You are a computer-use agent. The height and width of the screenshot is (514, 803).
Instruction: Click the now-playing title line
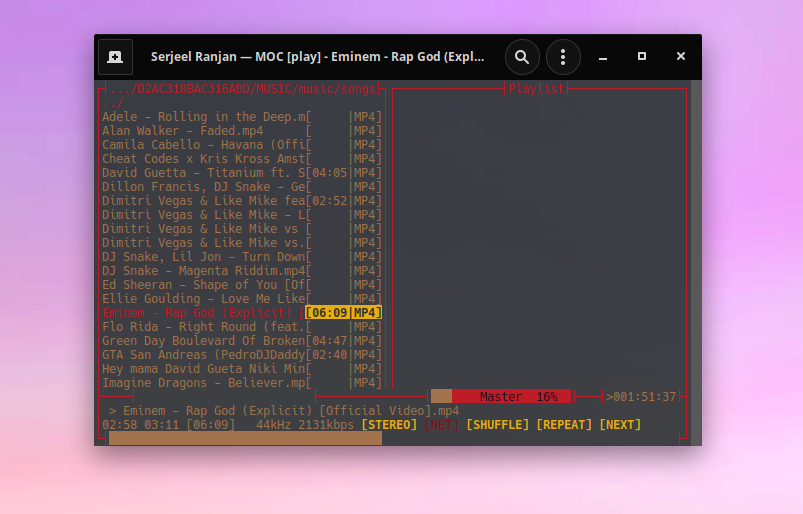pos(284,411)
